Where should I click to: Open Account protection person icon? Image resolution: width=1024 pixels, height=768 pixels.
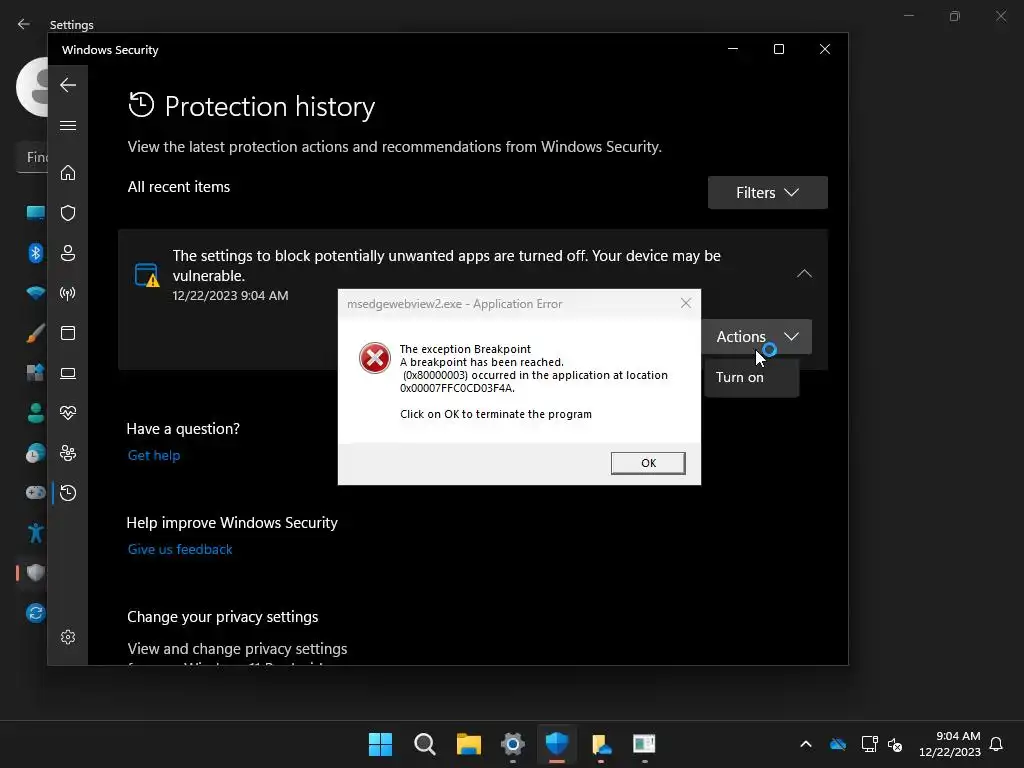point(68,253)
